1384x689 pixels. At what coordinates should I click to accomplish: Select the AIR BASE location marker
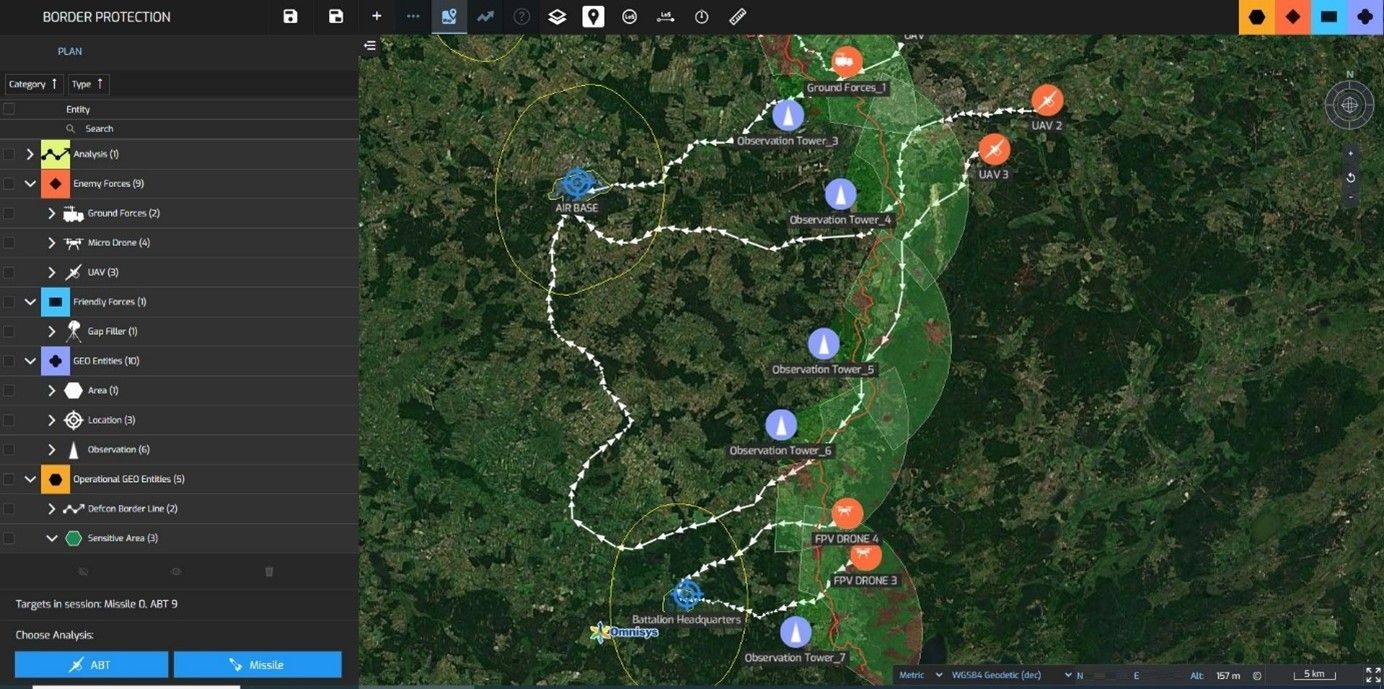click(576, 183)
